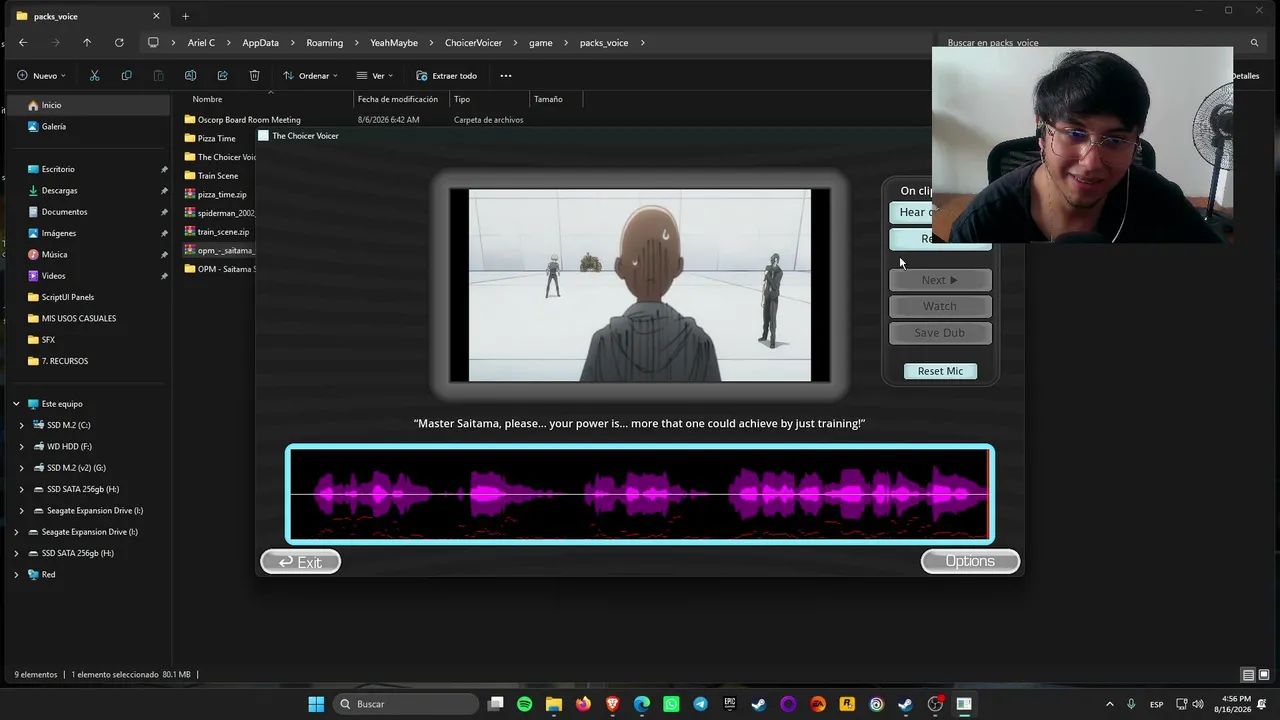Collapse the Este equipo tree node
Viewport: 1280px width, 720px height.
[16, 404]
